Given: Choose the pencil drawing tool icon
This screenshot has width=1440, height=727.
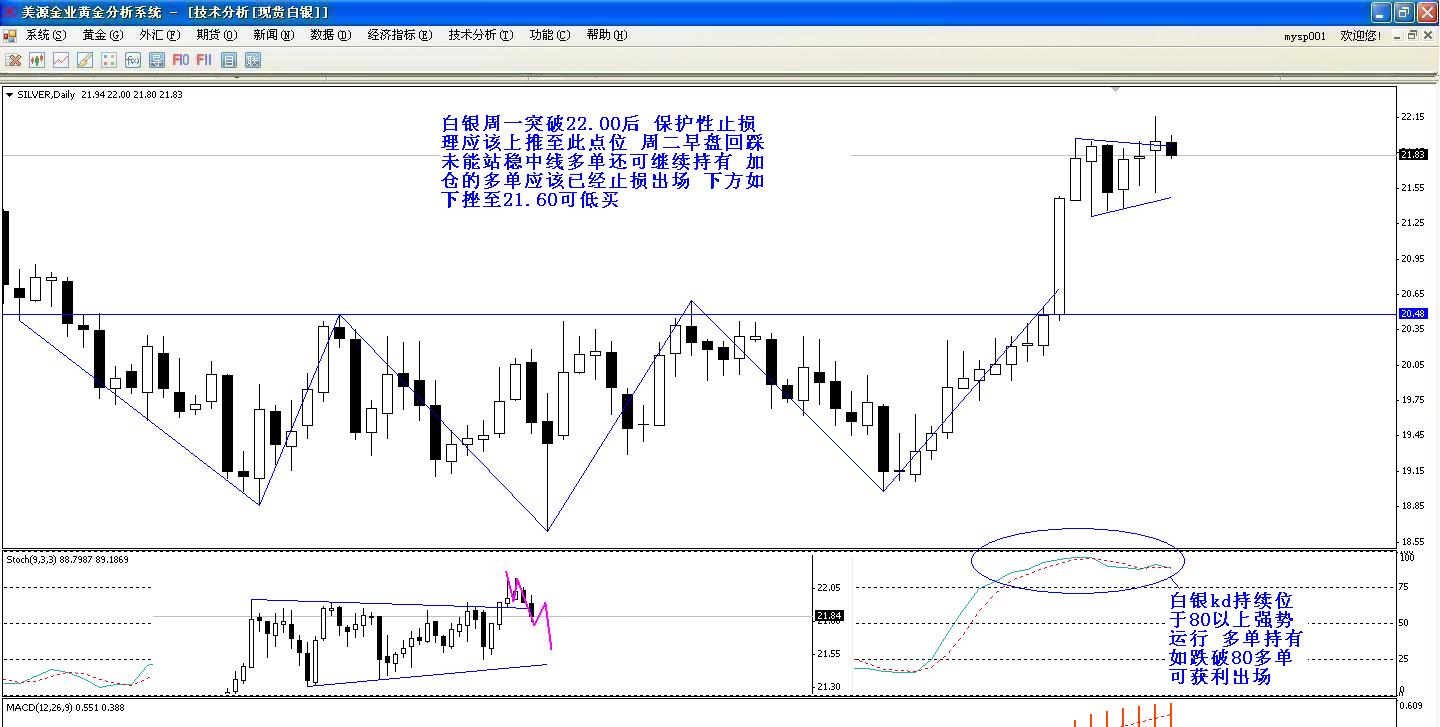Looking at the screenshot, I should [x=85, y=60].
